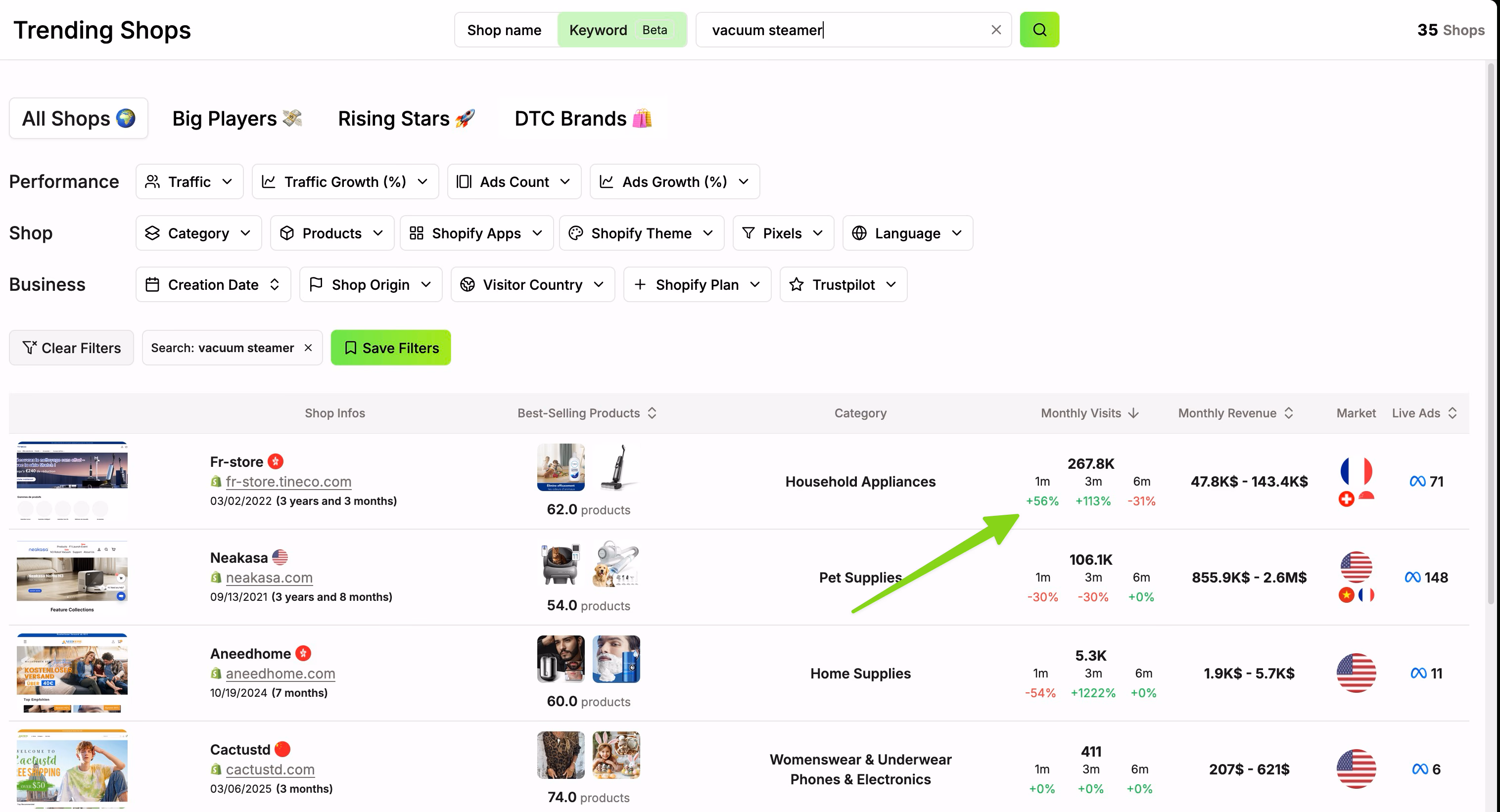Click the US market flag for Neakasa
Image resolution: width=1500 pixels, height=812 pixels.
tap(1356, 567)
